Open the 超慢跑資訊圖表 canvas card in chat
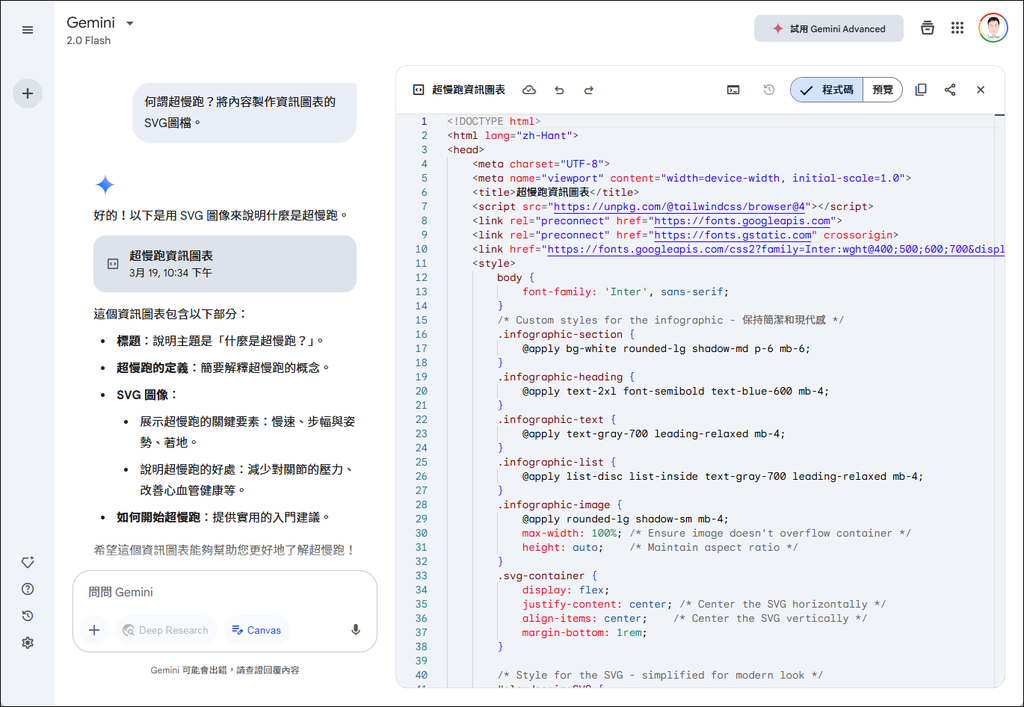 (x=225, y=264)
